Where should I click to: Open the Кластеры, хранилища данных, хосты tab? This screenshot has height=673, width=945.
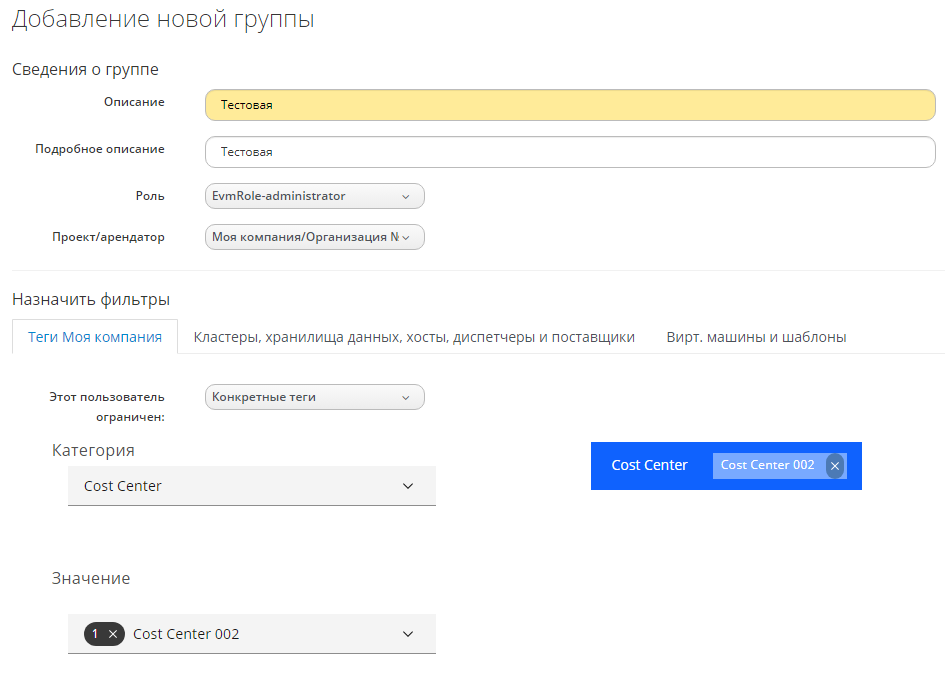pyautogui.click(x=414, y=337)
